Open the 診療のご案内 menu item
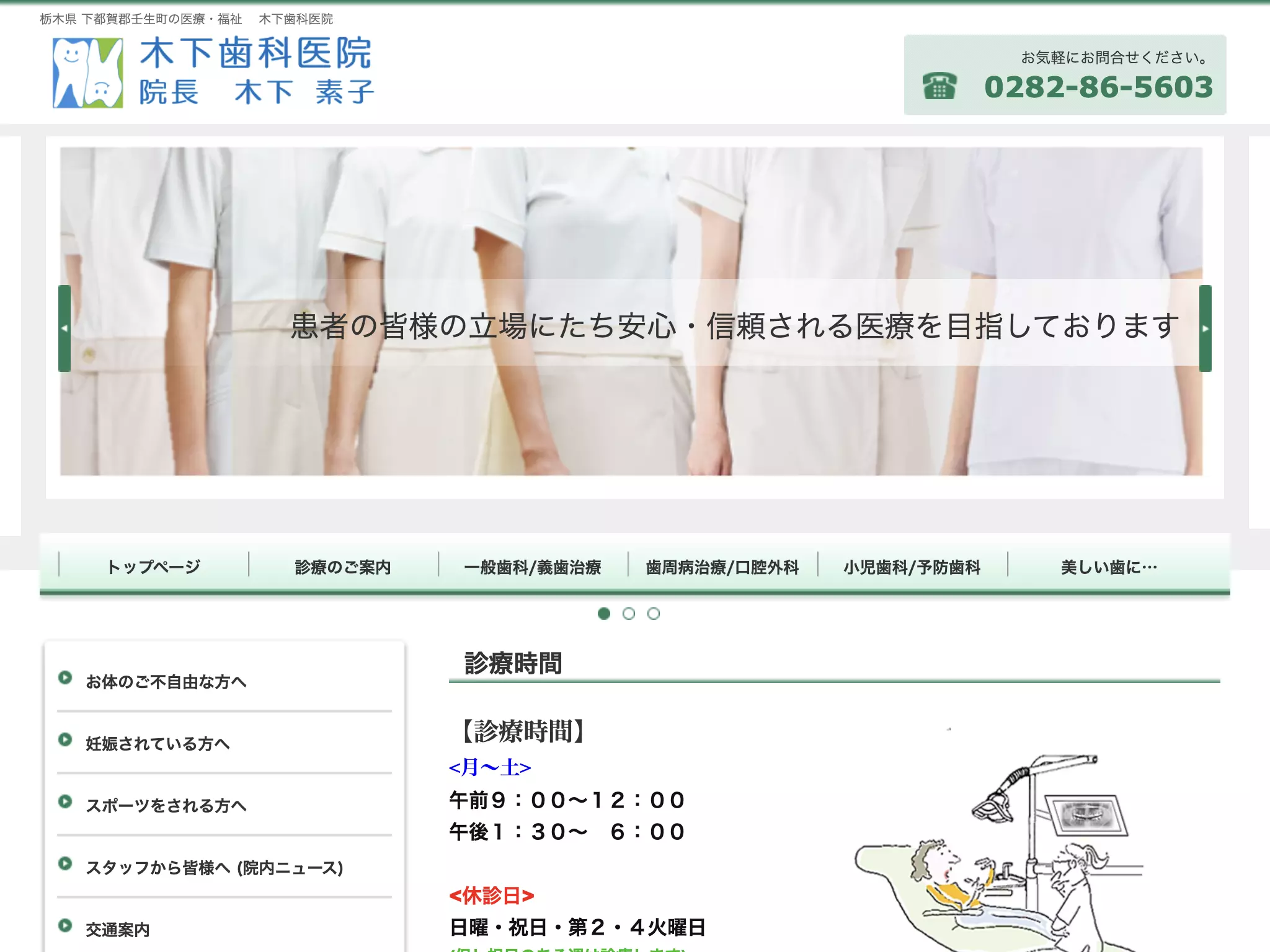The image size is (1270, 952). pos(344,566)
